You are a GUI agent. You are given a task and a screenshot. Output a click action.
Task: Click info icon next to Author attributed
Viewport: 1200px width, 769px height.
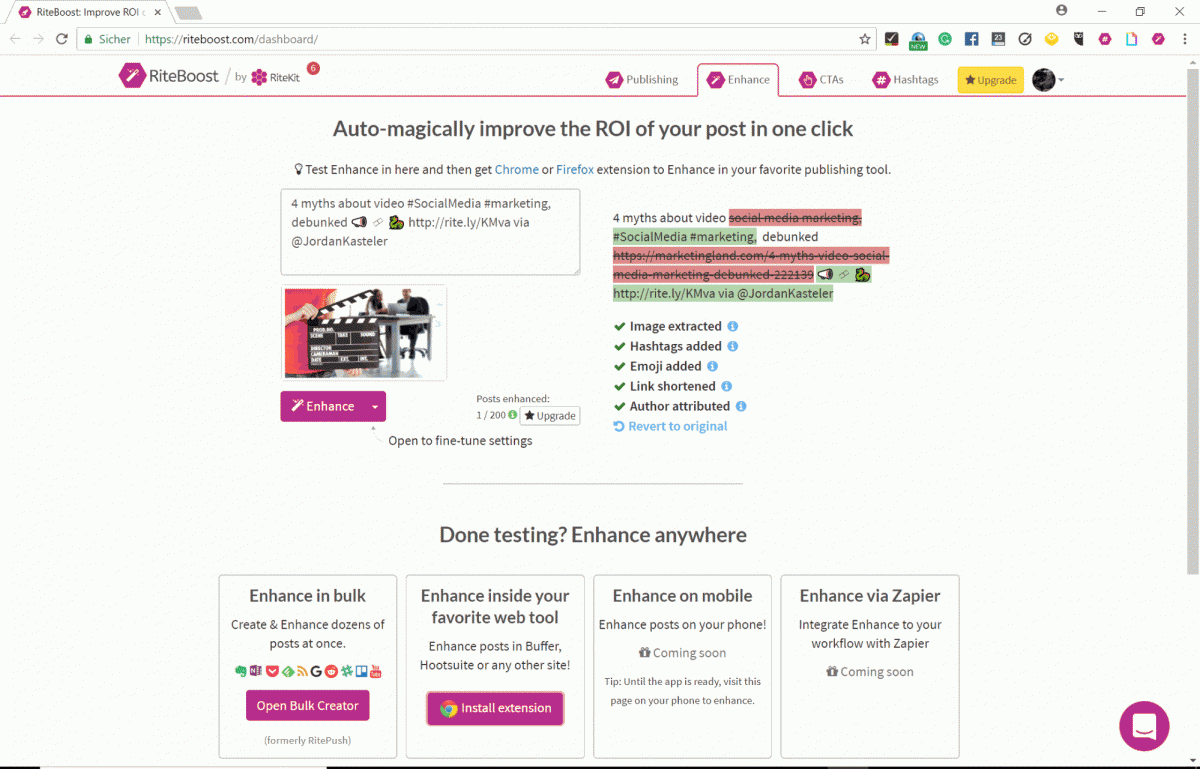coord(741,406)
